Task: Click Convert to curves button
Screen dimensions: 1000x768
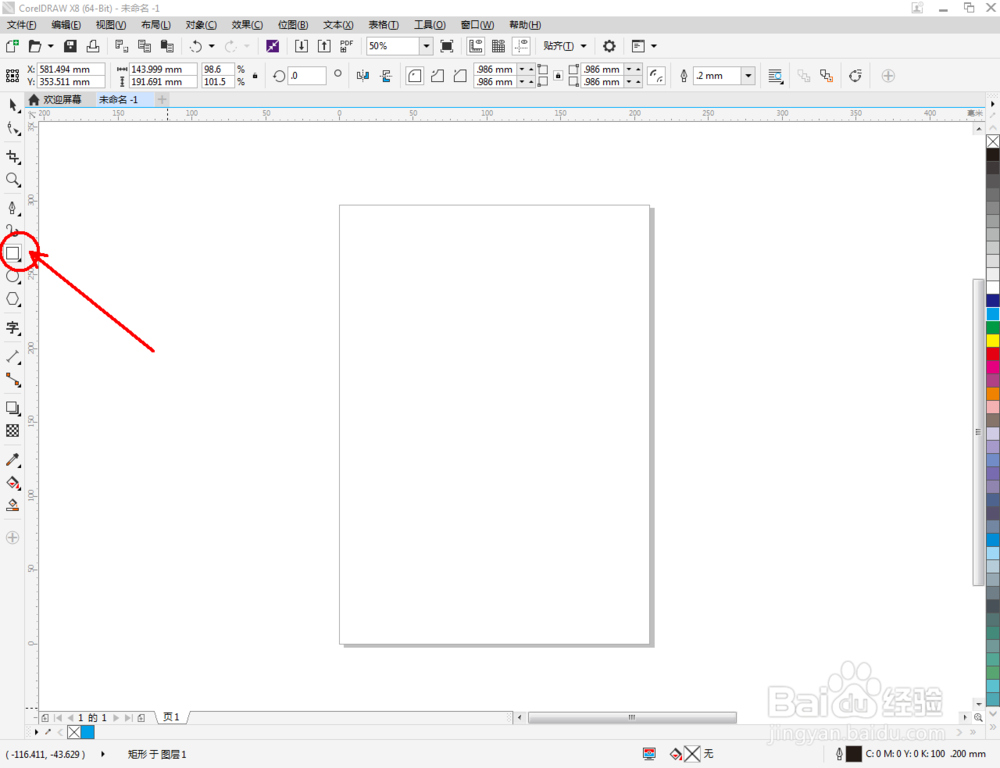Action: (x=855, y=76)
